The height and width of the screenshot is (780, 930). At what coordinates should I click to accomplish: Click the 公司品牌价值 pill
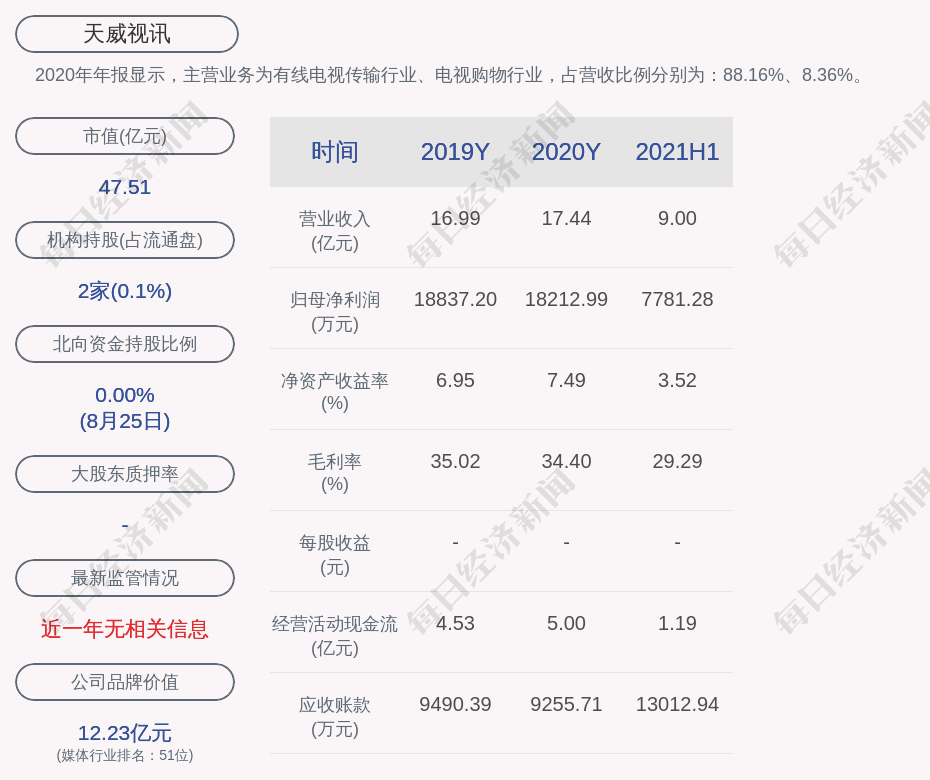(x=125, y=682)
